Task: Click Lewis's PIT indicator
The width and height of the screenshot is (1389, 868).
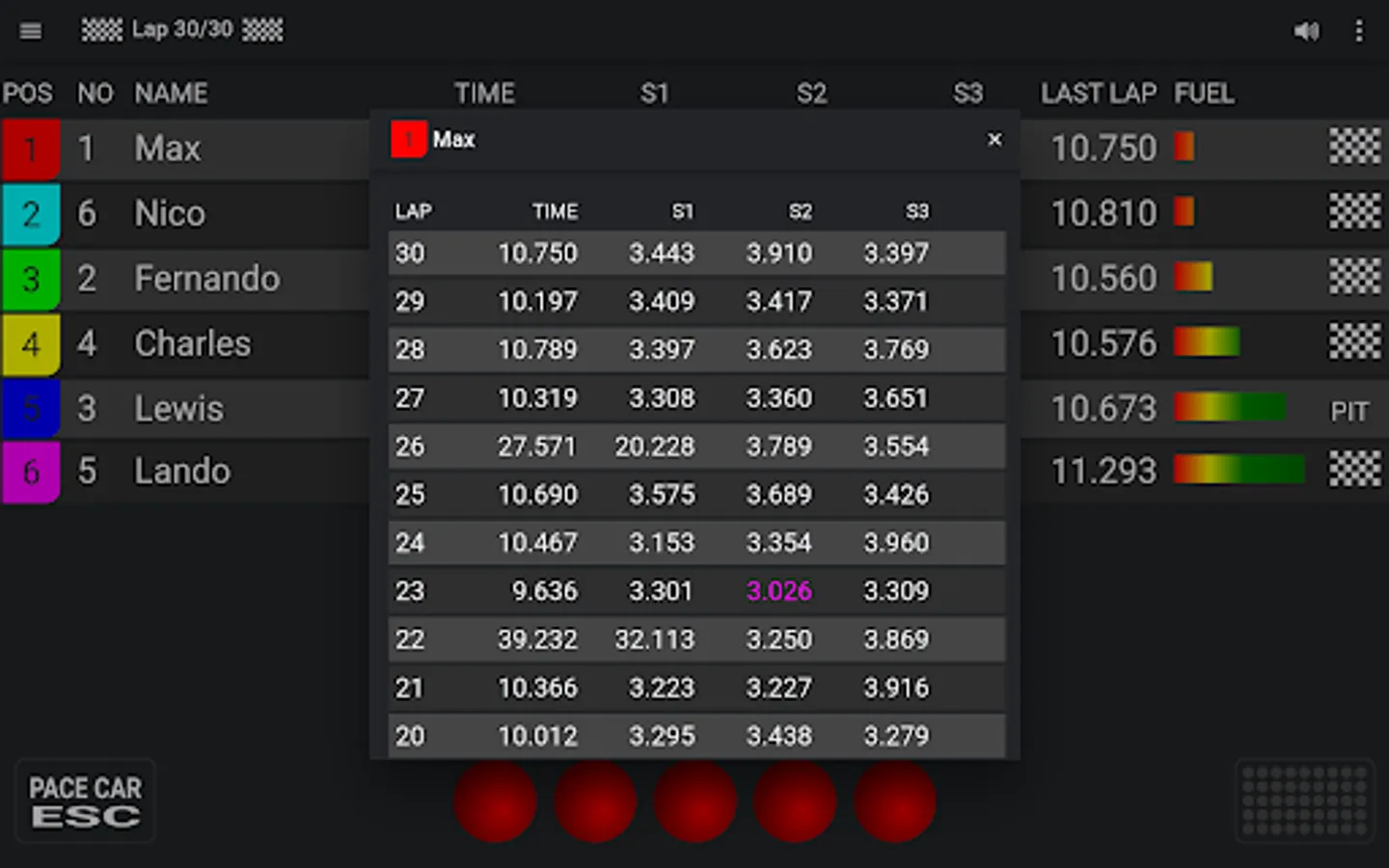Action: tap(1349, 412)
